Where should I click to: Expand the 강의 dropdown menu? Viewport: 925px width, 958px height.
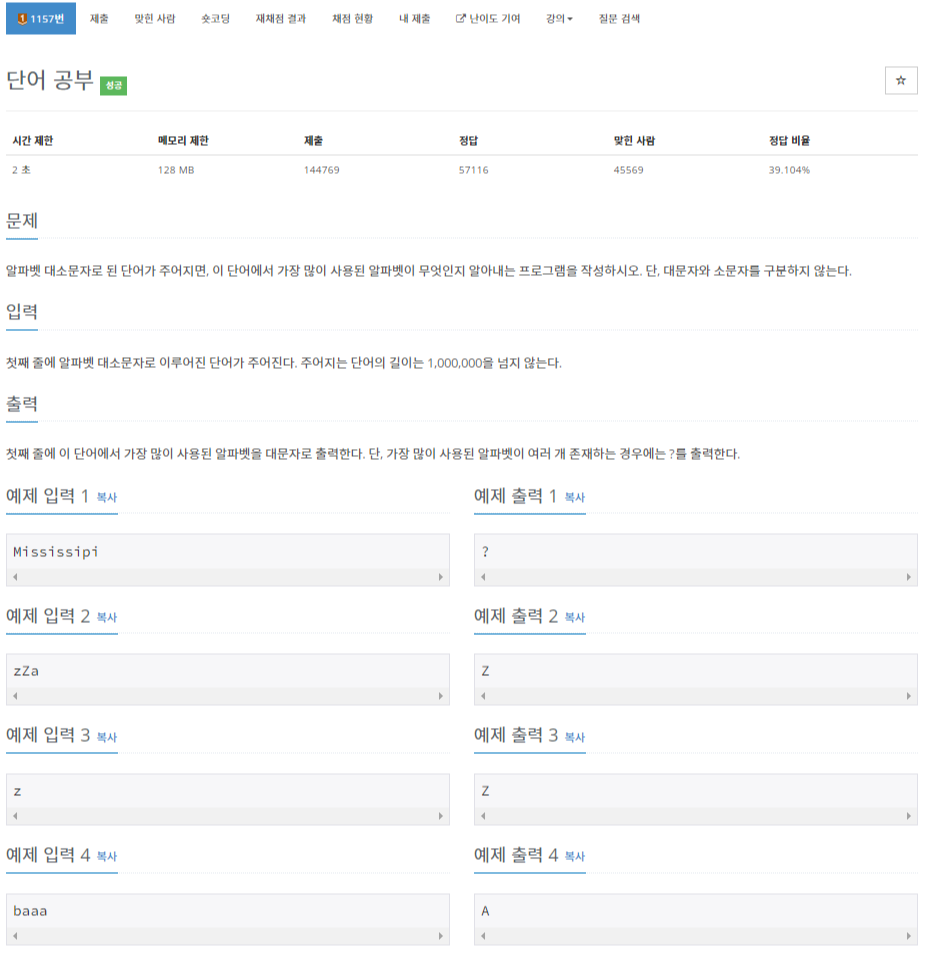(559, 18)
